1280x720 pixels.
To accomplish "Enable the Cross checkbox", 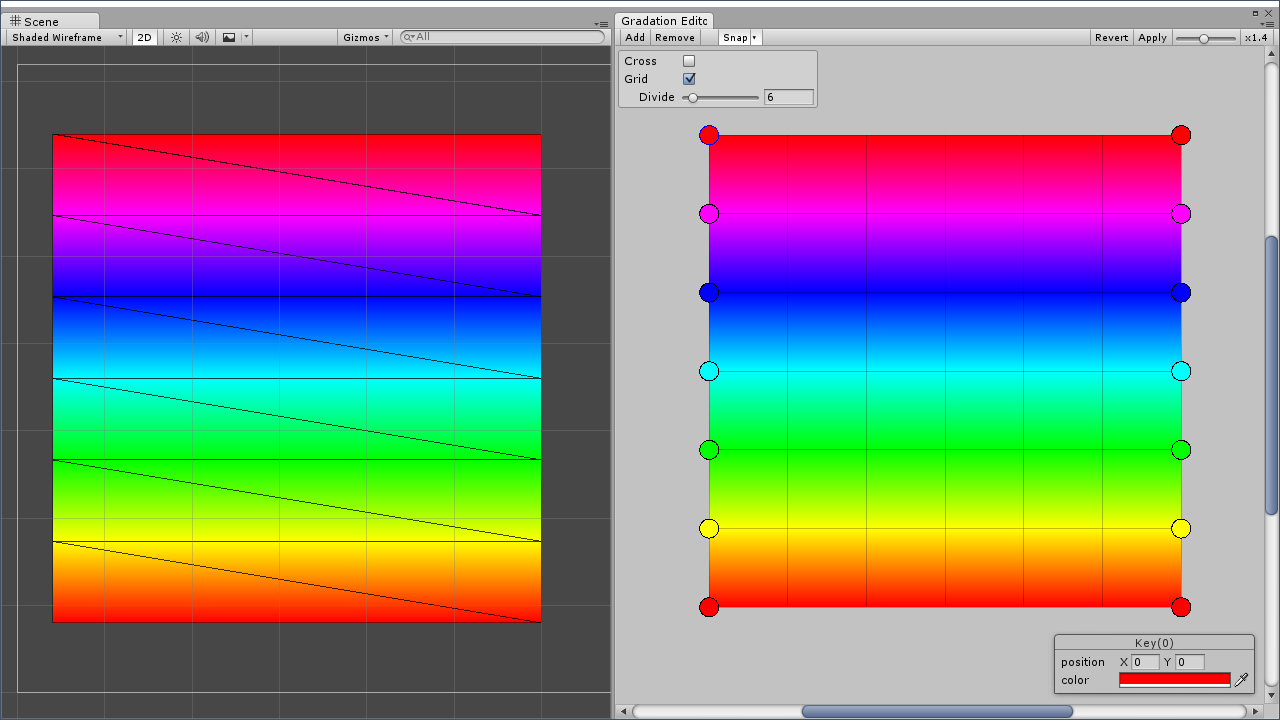I will coord(689,61).
